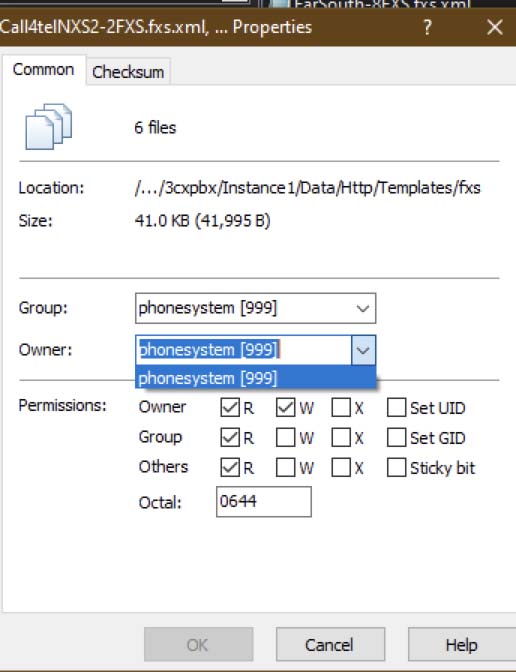Select phonesystem [999] from Owner list
This screenshot has width=516, height=672.
click(x=255, y=378)
